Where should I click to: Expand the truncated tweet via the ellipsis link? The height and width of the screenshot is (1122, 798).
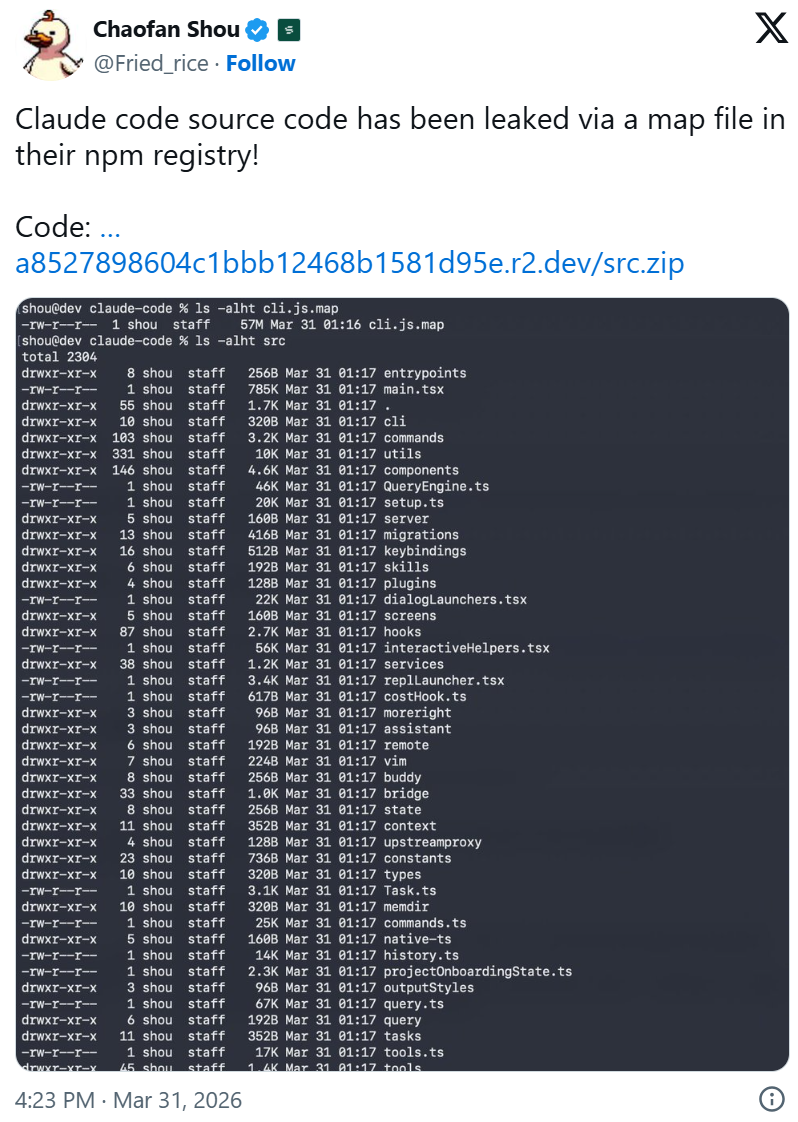tap(110, 227)
